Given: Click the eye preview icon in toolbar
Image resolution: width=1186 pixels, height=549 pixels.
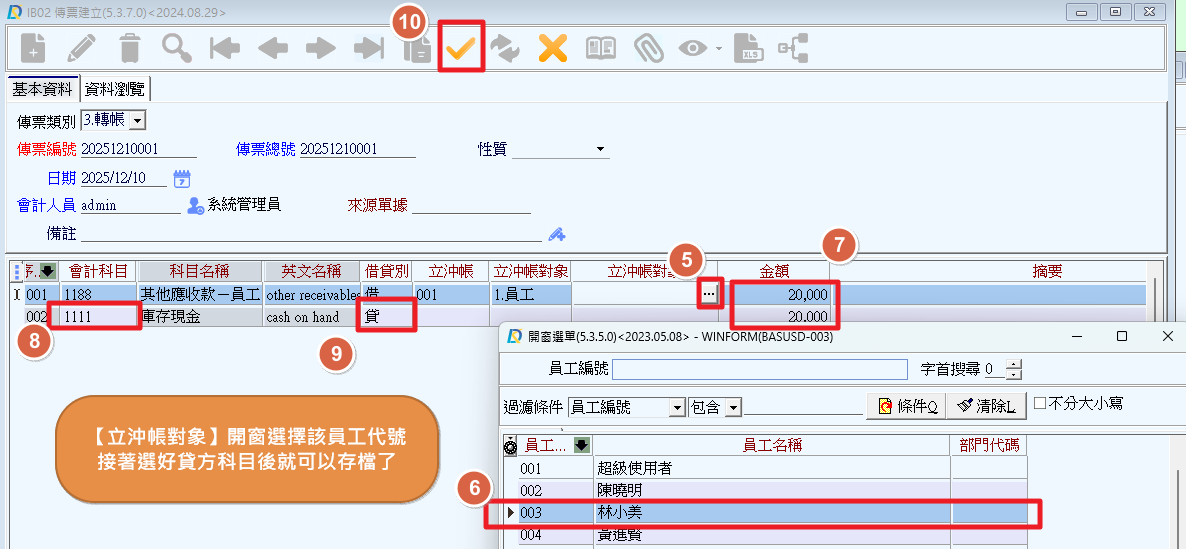Looking at the screenshot, I should [x=694, y=49].
